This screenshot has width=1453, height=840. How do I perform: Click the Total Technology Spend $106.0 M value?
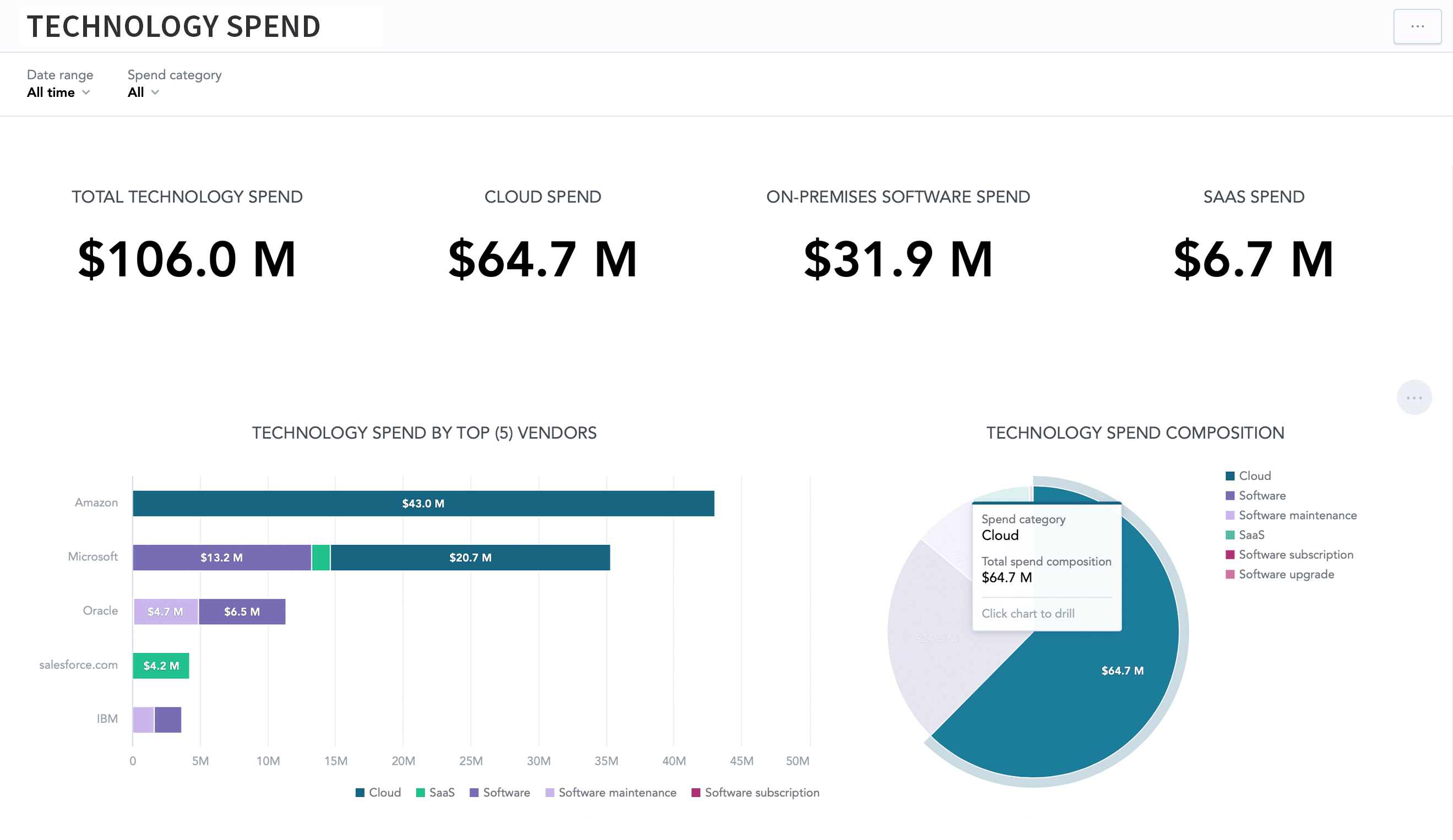(x=187, y=259)
